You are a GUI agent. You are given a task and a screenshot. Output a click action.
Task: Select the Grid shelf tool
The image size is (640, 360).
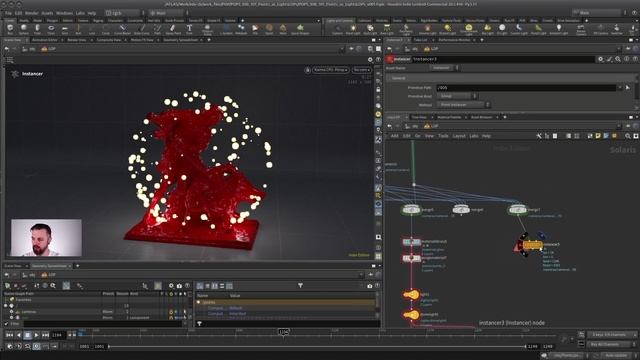pyautogui.click(x=64, y=29)
